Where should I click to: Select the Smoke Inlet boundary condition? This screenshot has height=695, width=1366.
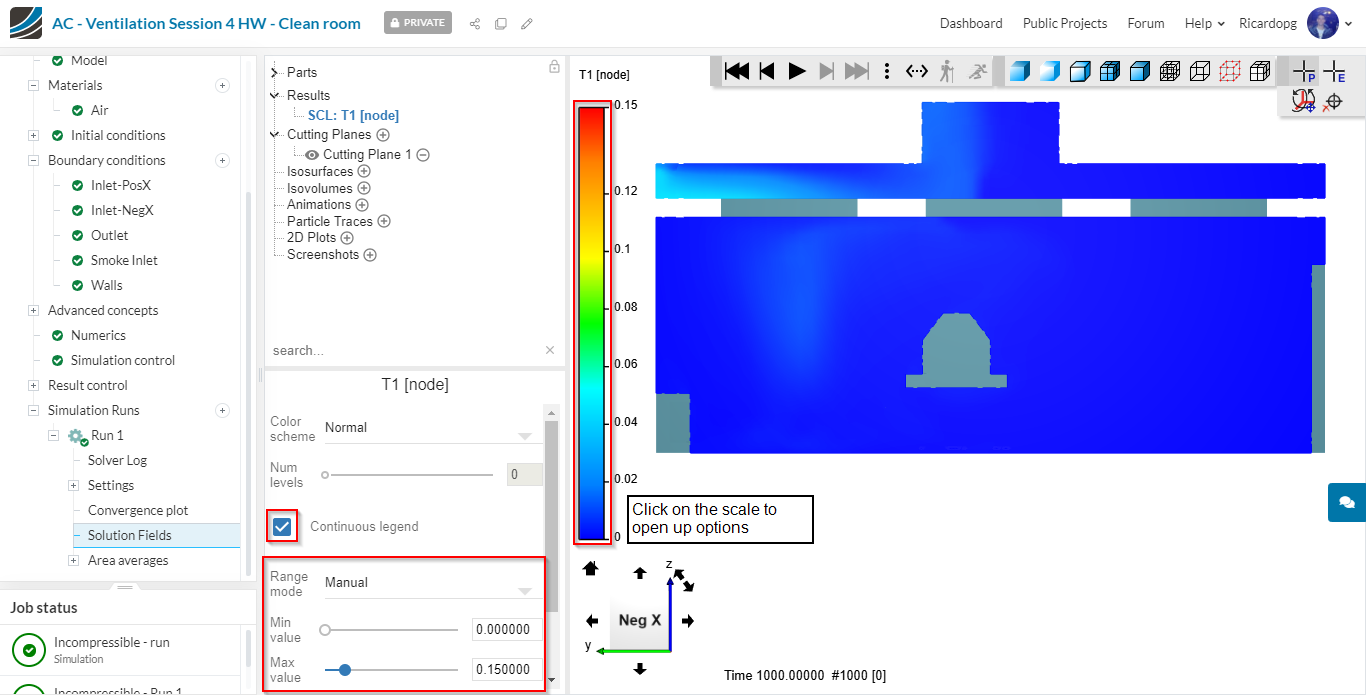pos(124,260)
